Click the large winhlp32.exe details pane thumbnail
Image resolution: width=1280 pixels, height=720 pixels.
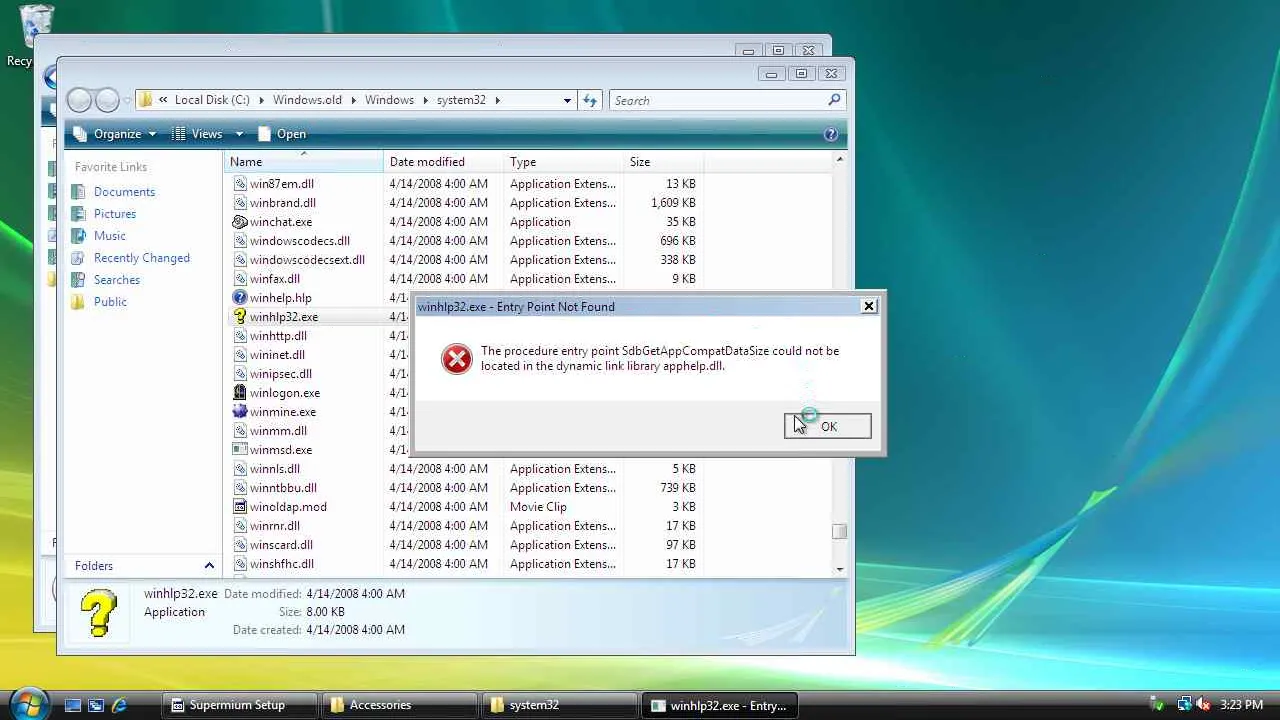click(99, 612)
